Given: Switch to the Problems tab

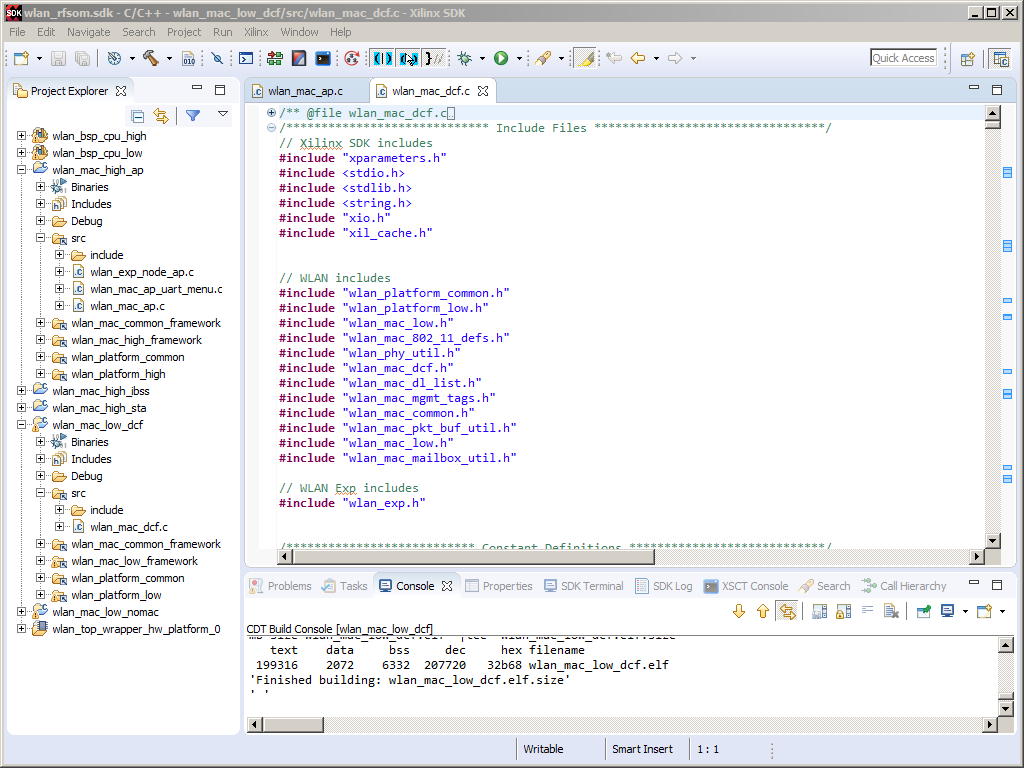Looking at the screenshot, I should pos(281,586).
